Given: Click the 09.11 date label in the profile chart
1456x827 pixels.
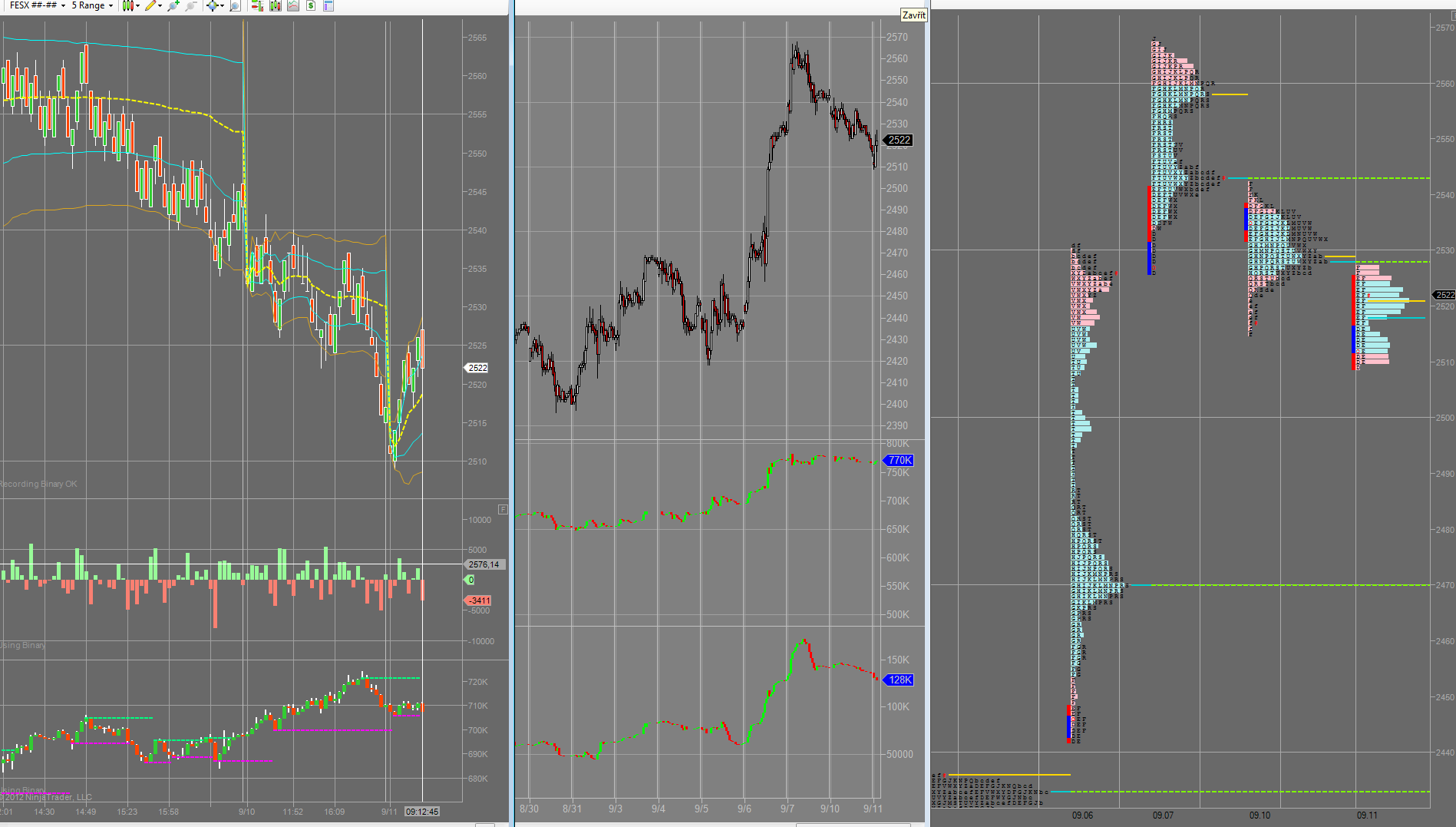Looking at the screenshot, I should tap(1367, 815).
